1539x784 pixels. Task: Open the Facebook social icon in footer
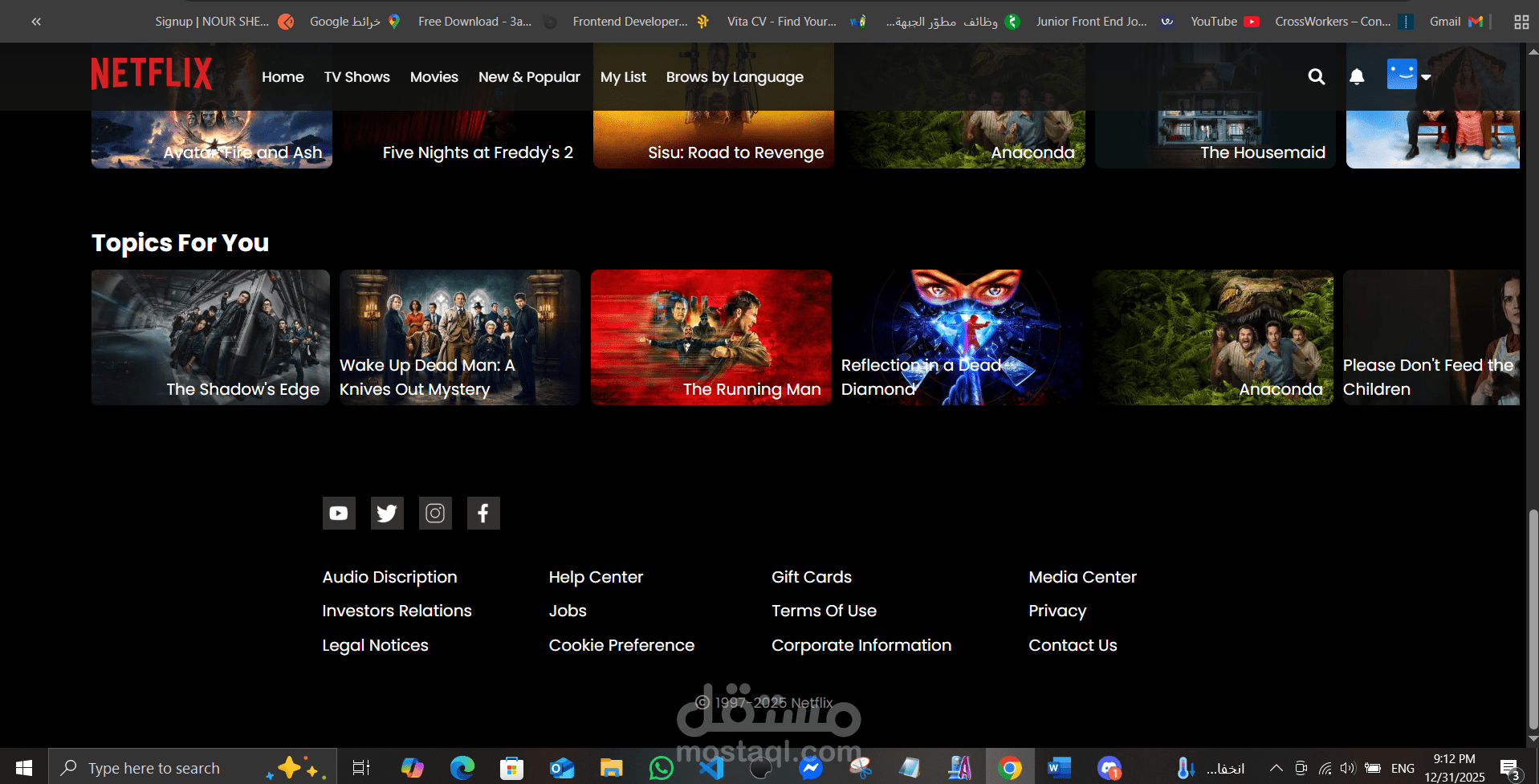tap(483, 513)
